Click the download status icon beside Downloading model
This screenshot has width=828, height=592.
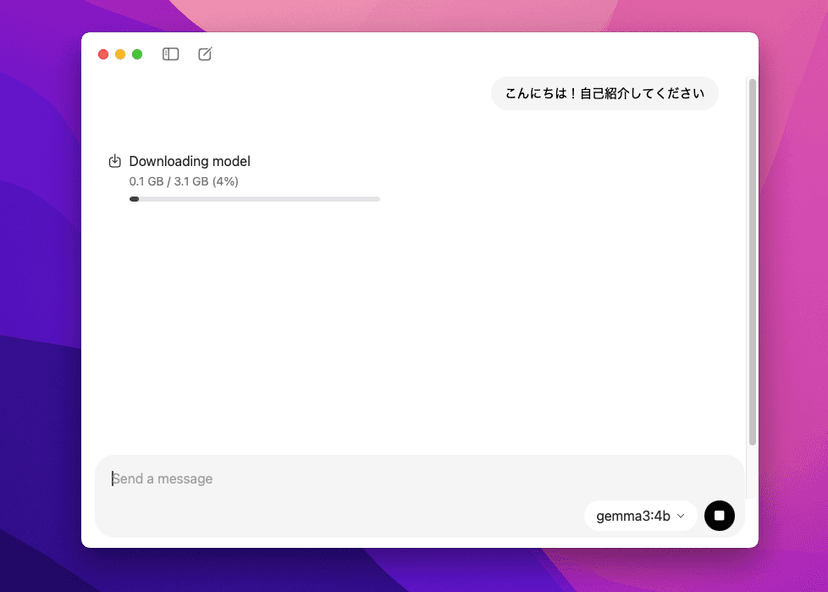coord(115,161)
